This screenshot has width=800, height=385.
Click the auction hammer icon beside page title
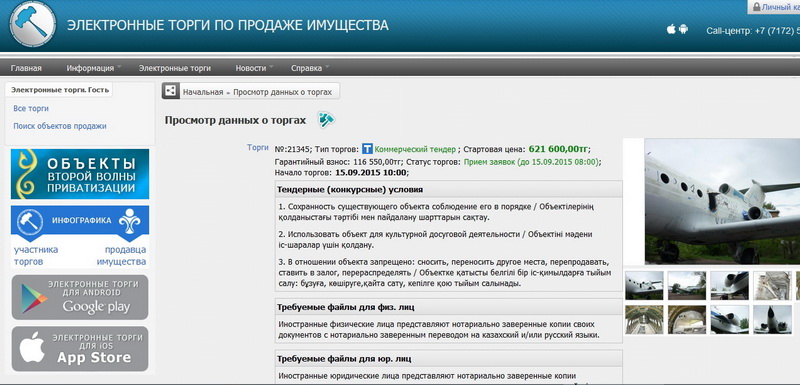(x=326, y=120)
